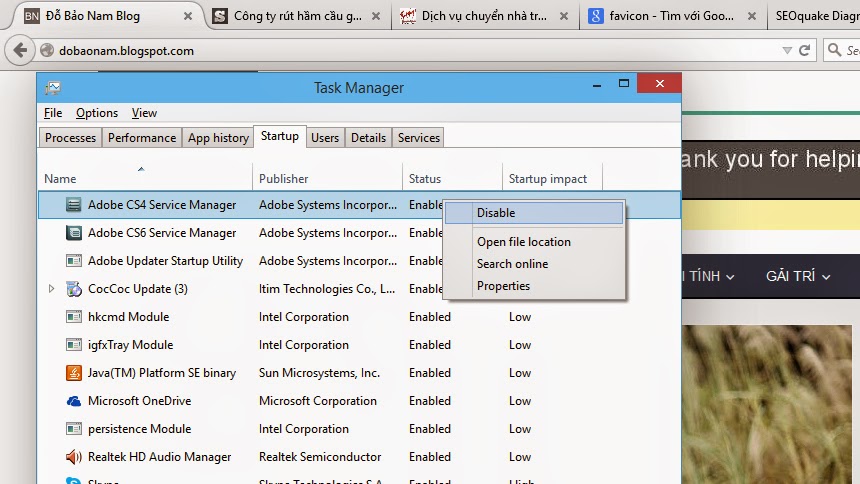Click the persistence Module icon
The height and width of the screenshot is (484, 860).
[x=73, y=429]
